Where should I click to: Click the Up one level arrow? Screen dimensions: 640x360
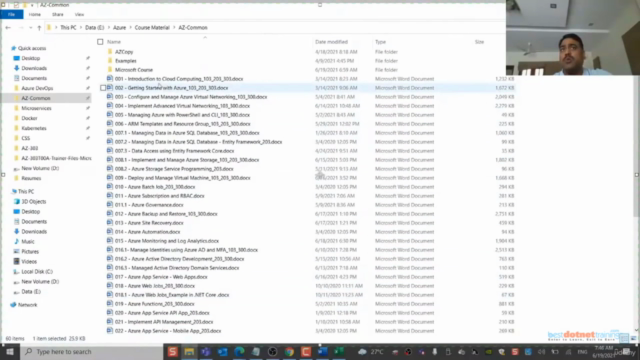[39, 28]
